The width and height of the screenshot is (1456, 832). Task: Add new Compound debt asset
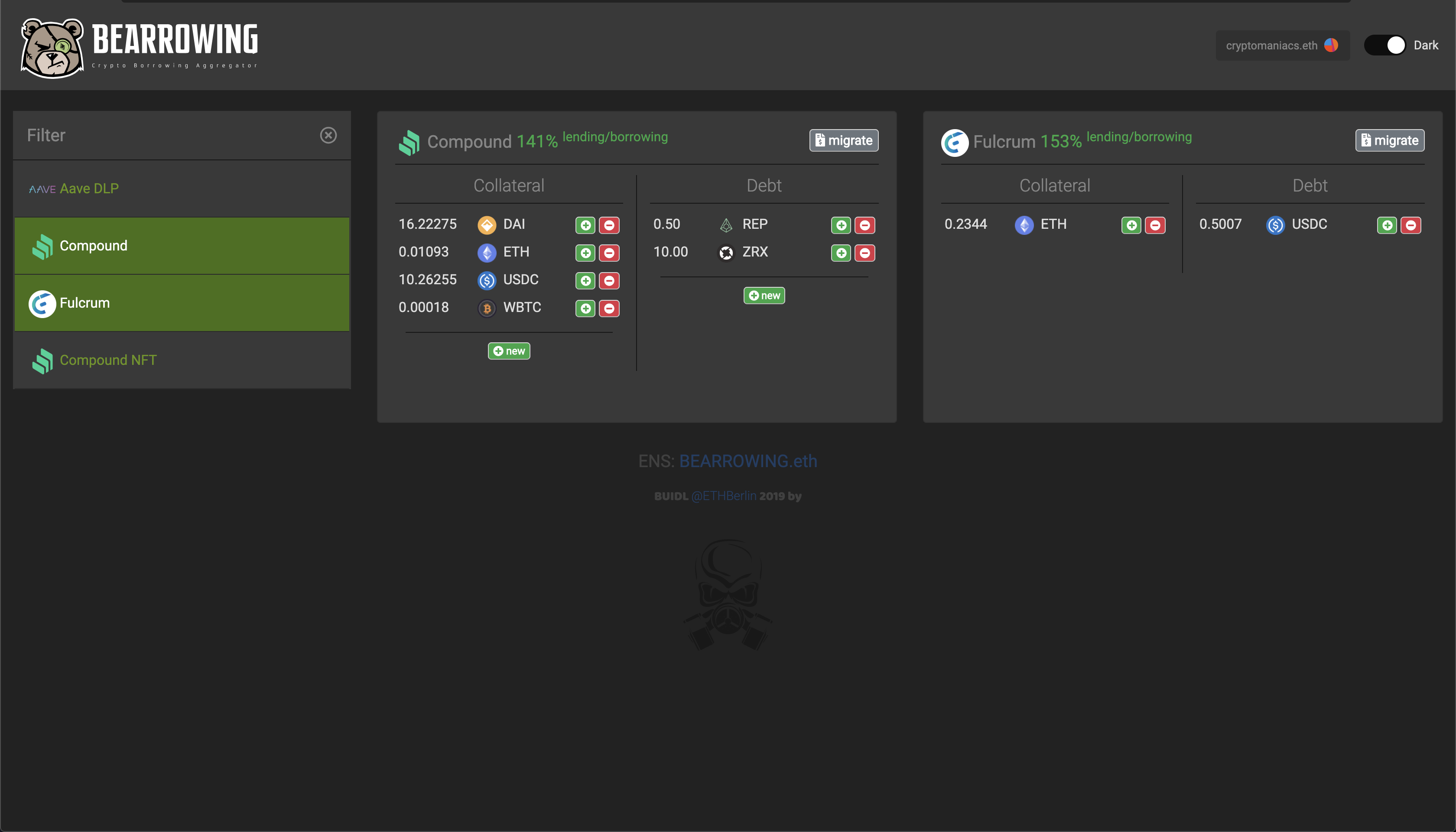[764, 296]
